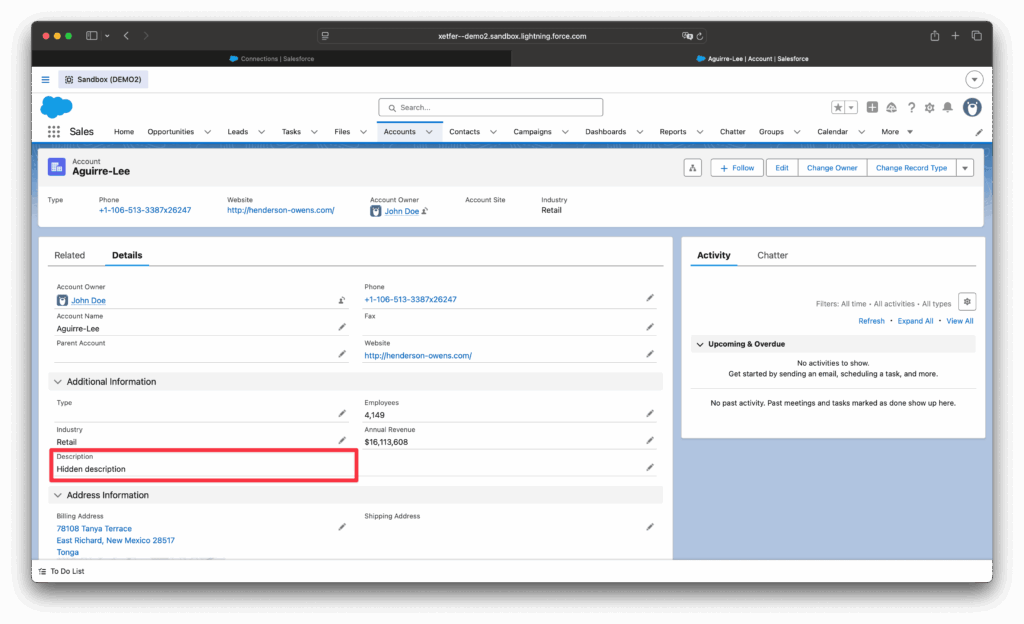The height and width of the screenshot is (624, 1024).
Task: Expand the Accounts nav dropdown chevron
Action: click(429, 132)
